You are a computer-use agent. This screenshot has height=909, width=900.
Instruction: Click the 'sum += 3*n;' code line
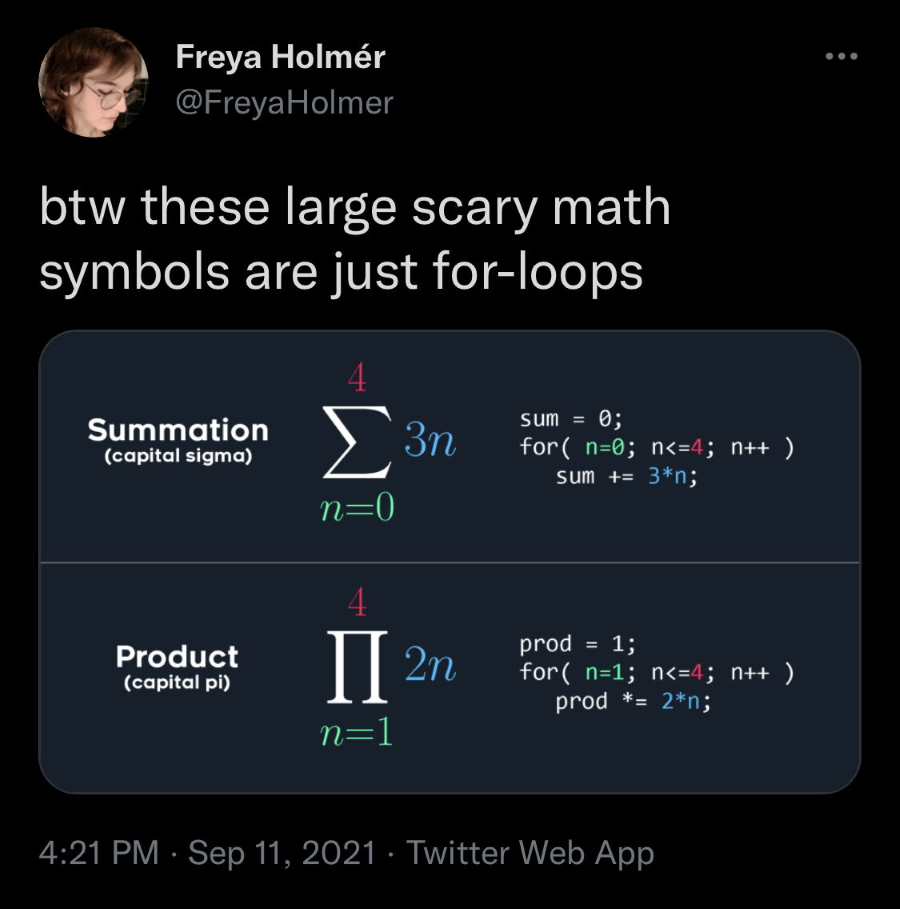click(626, 476)
